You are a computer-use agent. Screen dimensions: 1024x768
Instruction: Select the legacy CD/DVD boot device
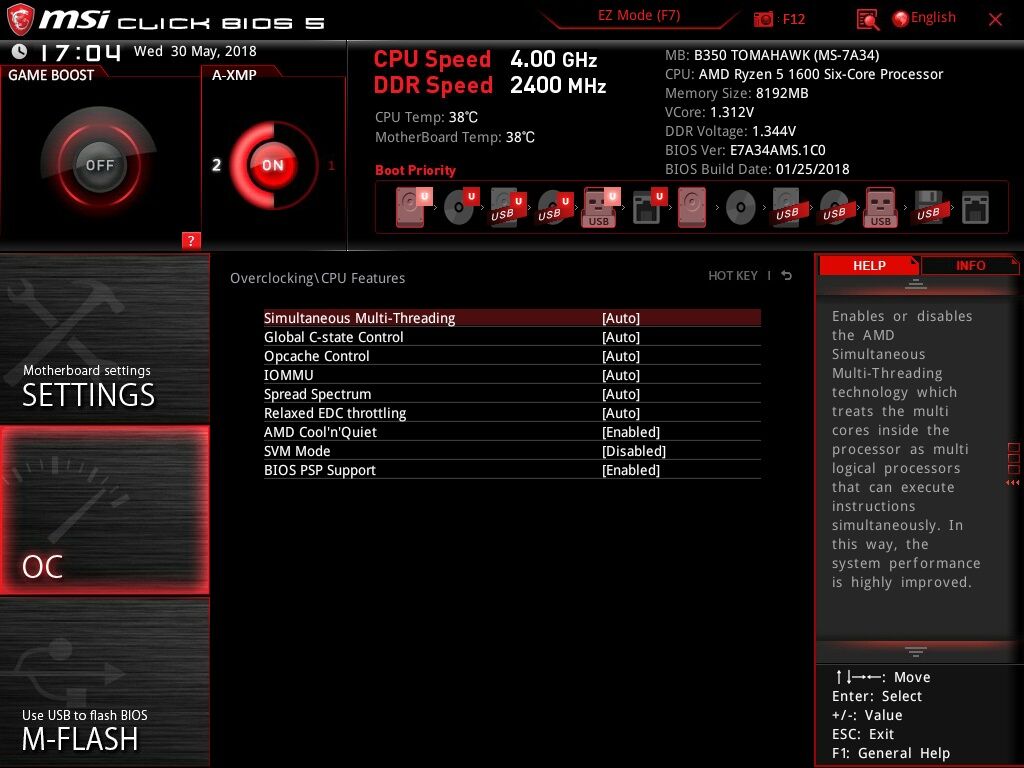tap(741, 208)
